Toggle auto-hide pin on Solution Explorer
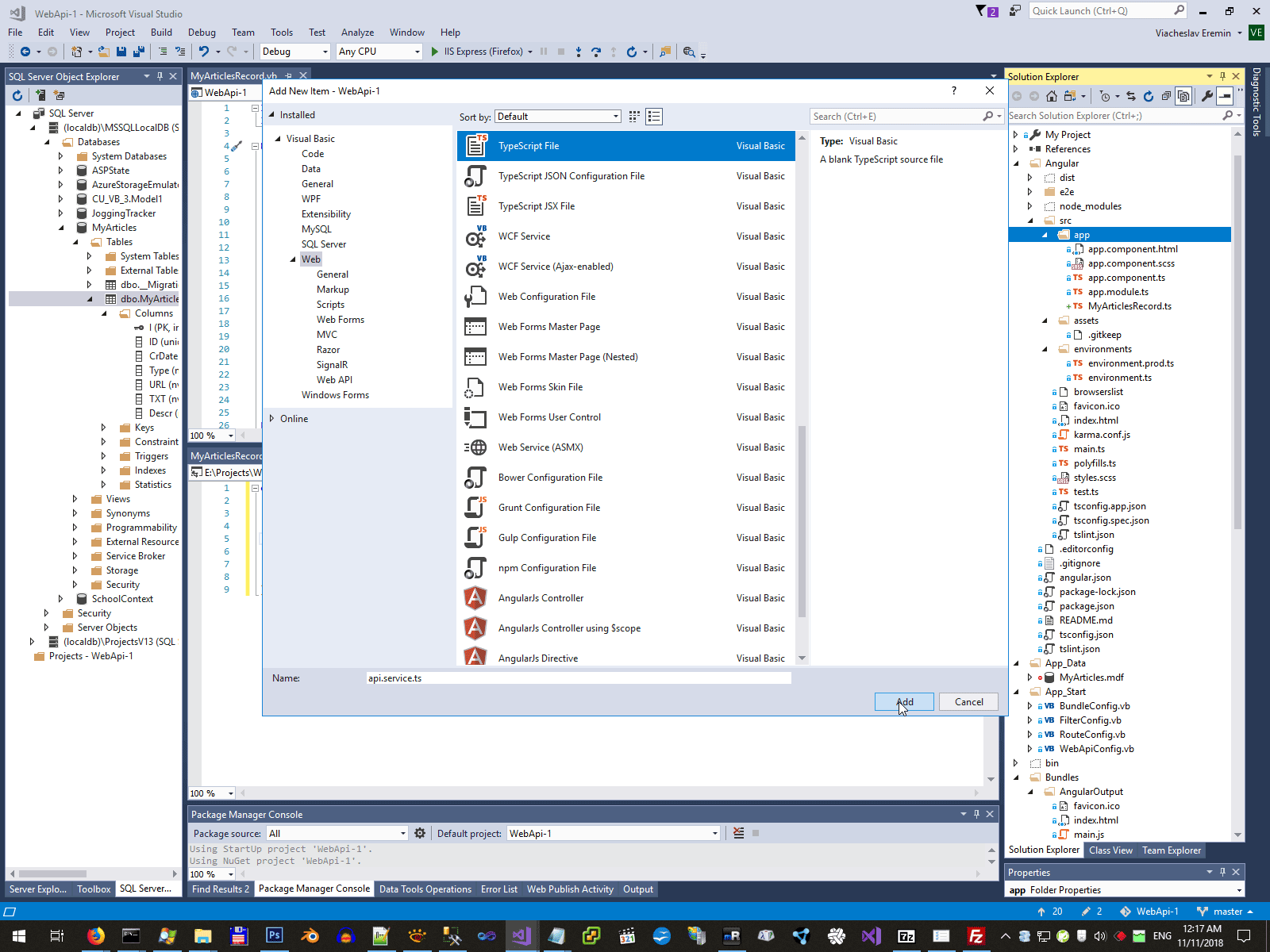Image resolution: width=1270 pixels, height=952 pixels. [1222, 76]
